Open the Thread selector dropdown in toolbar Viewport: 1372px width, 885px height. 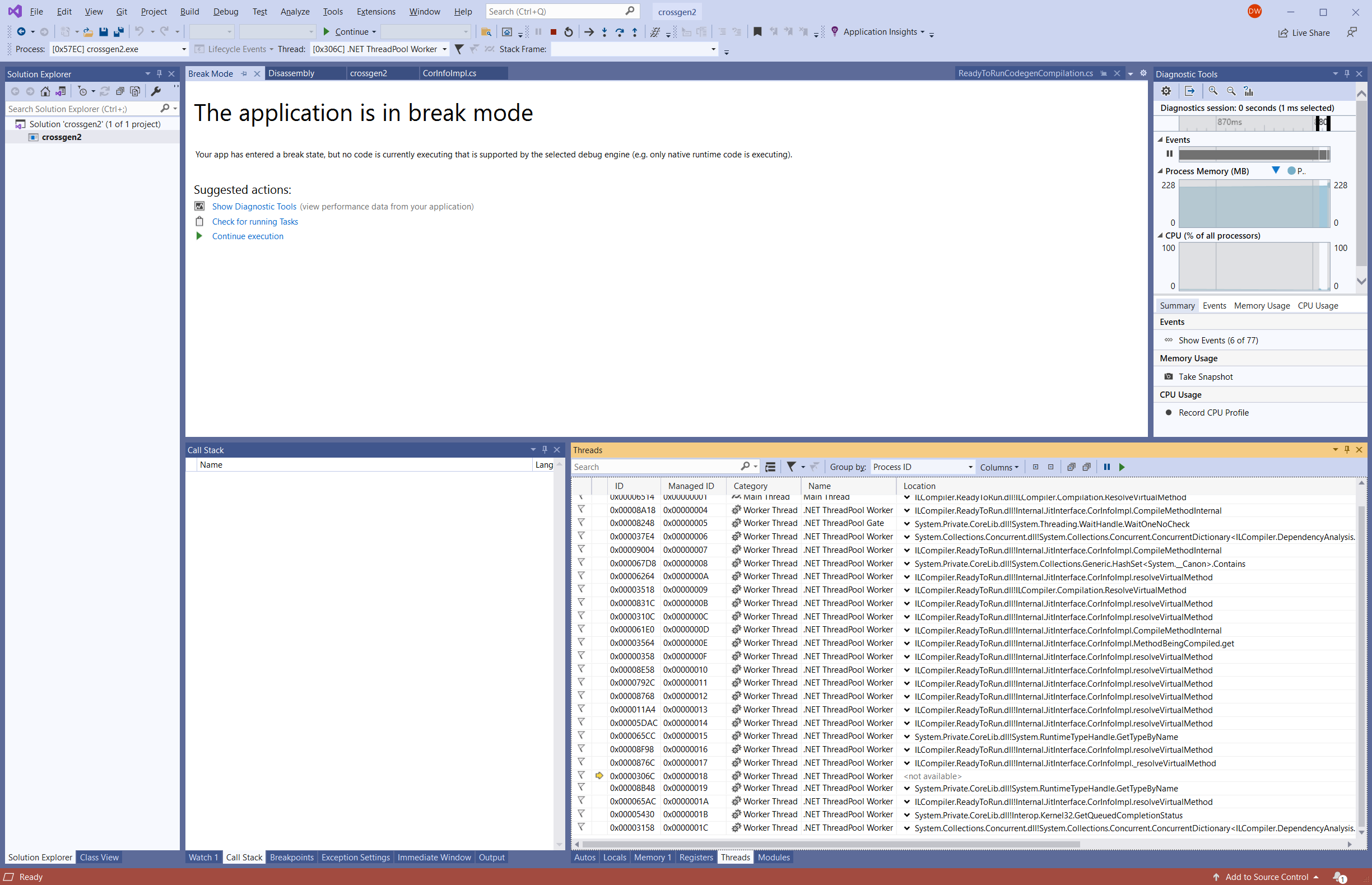(380, 49)
